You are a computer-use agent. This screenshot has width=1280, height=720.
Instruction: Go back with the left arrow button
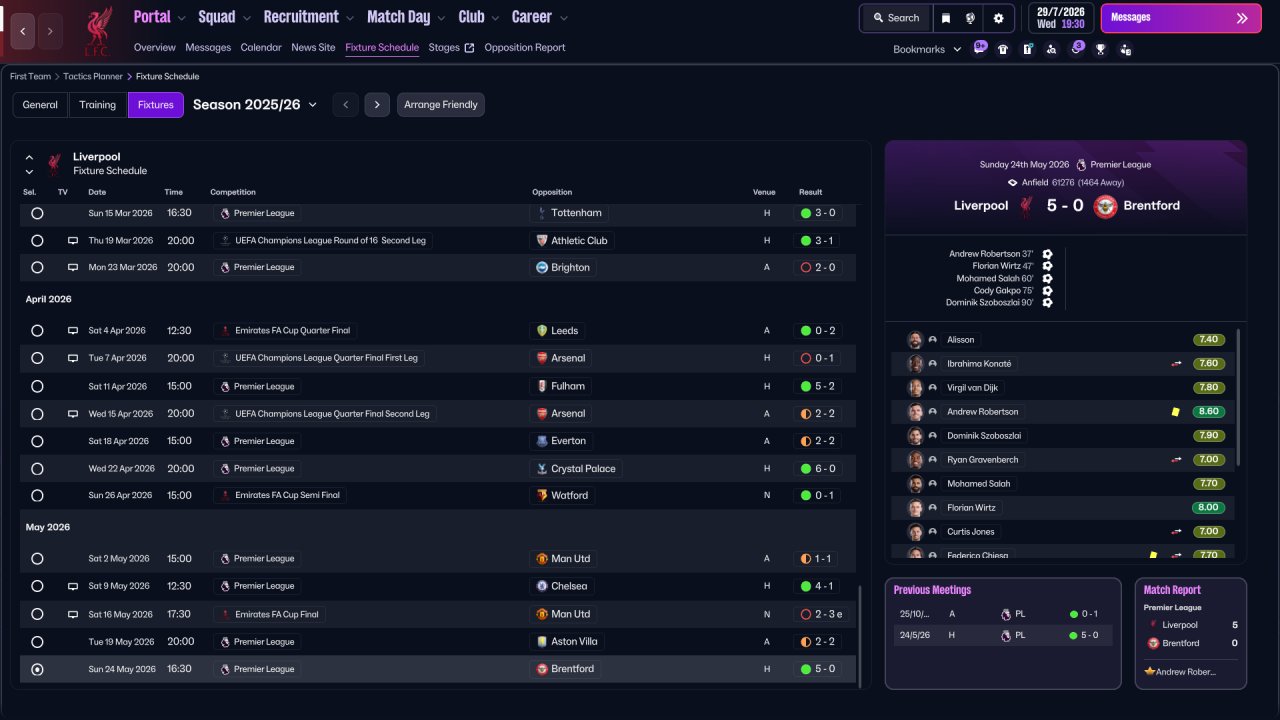pos(23,31)
